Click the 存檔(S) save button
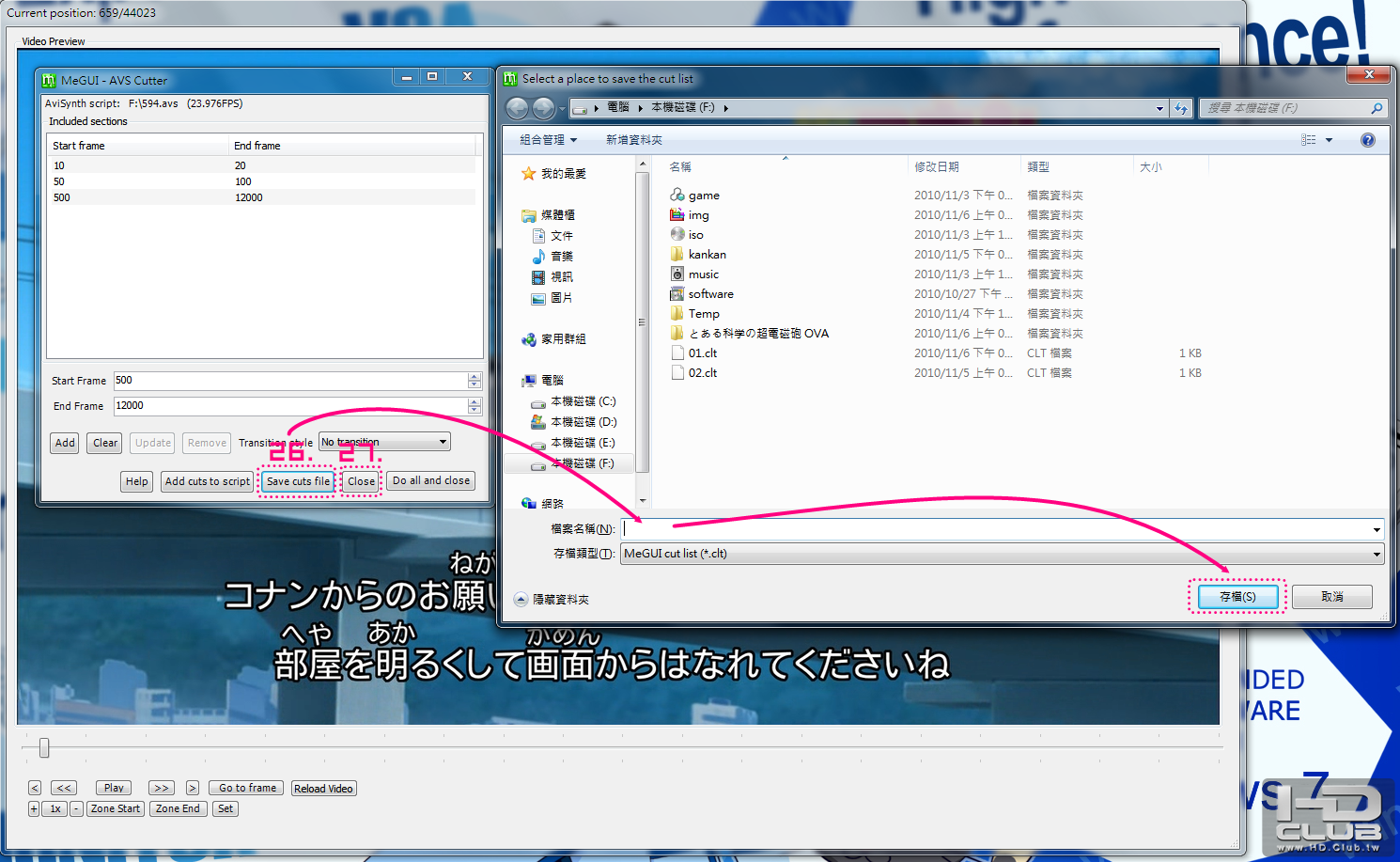The image size is (1400, 862). 1237,597
